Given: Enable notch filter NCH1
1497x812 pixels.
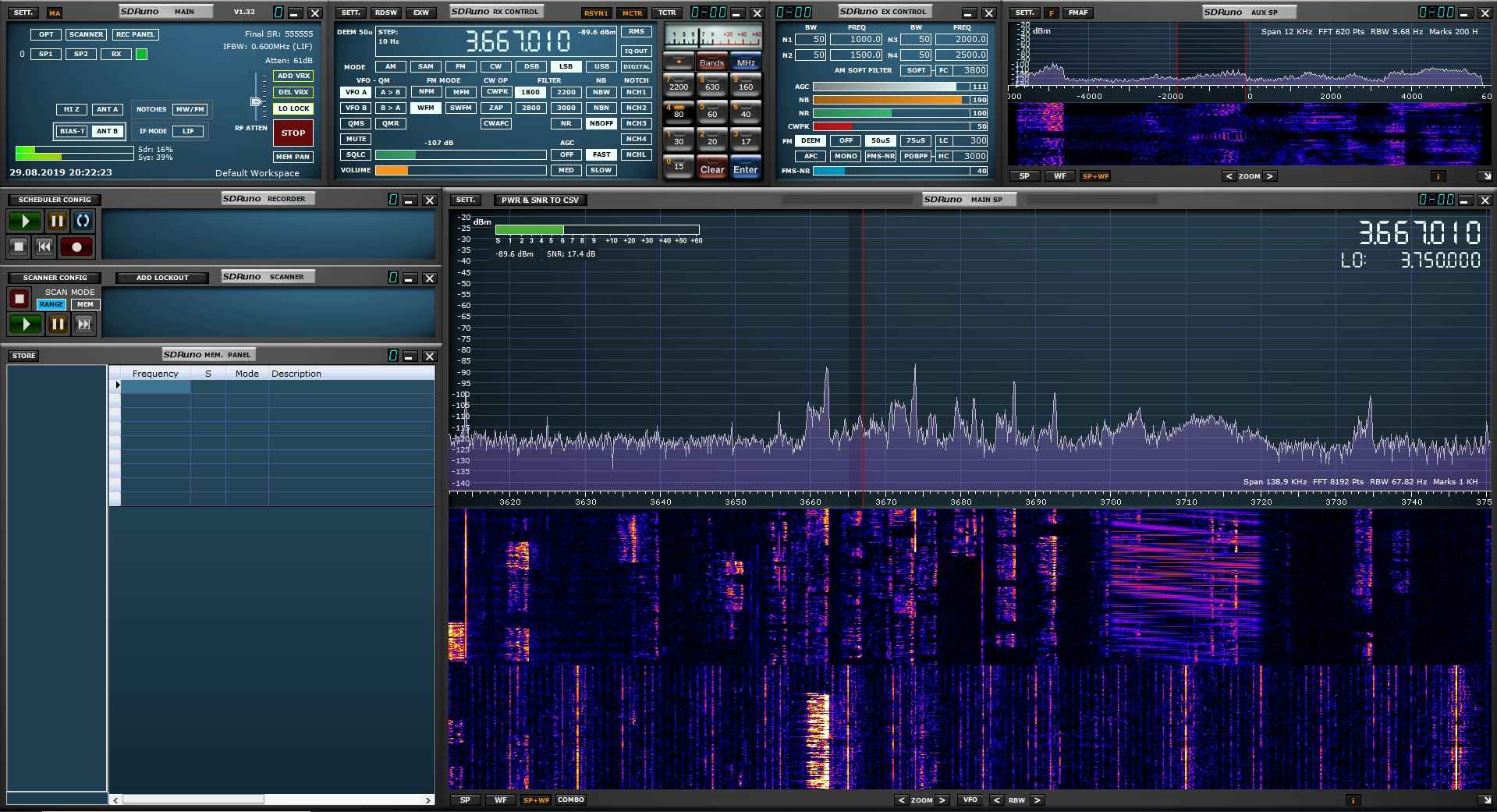Looking at the screenshot, I should click(637, 92).
